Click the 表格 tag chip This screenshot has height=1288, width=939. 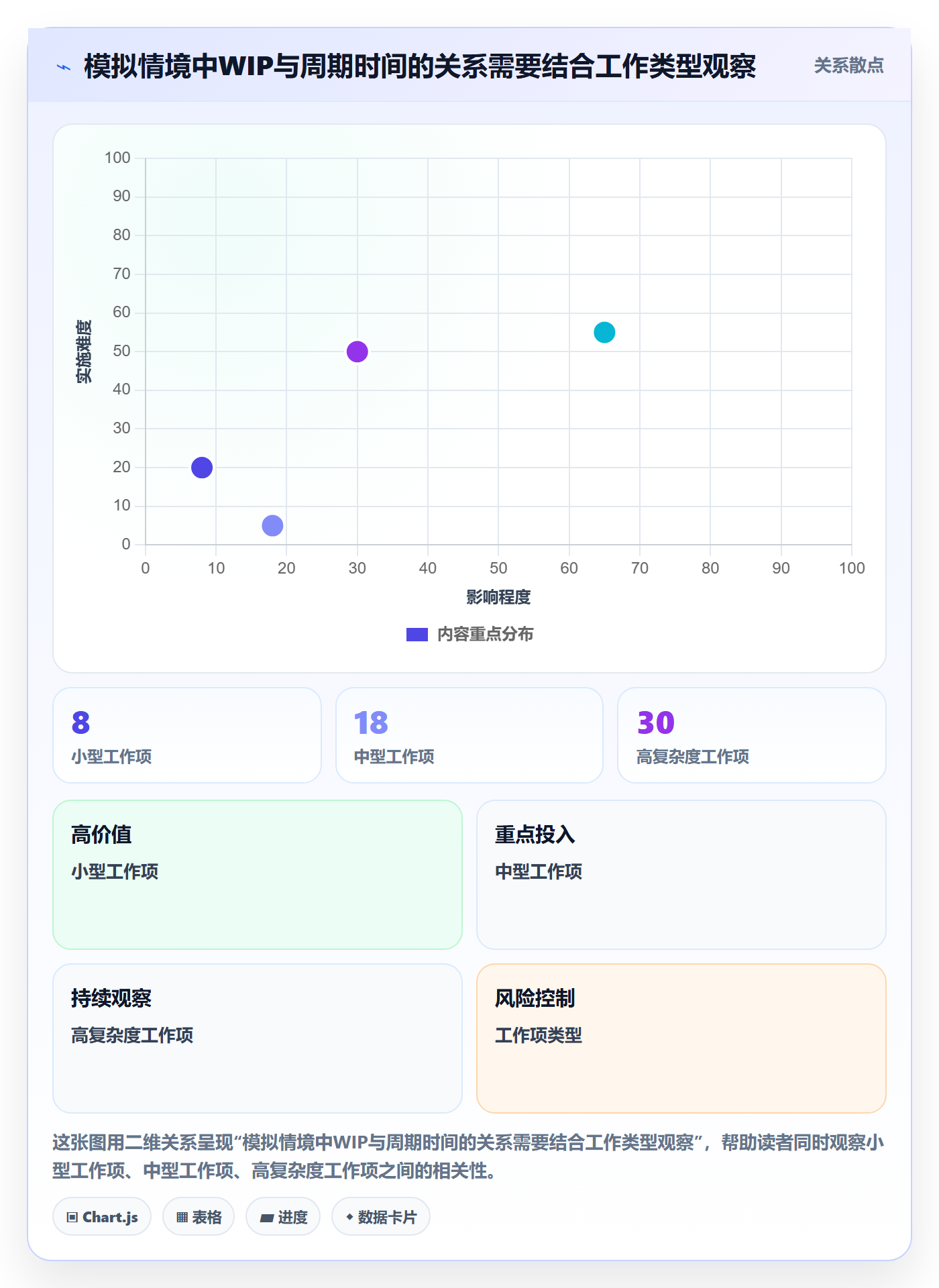point(199,1216)
